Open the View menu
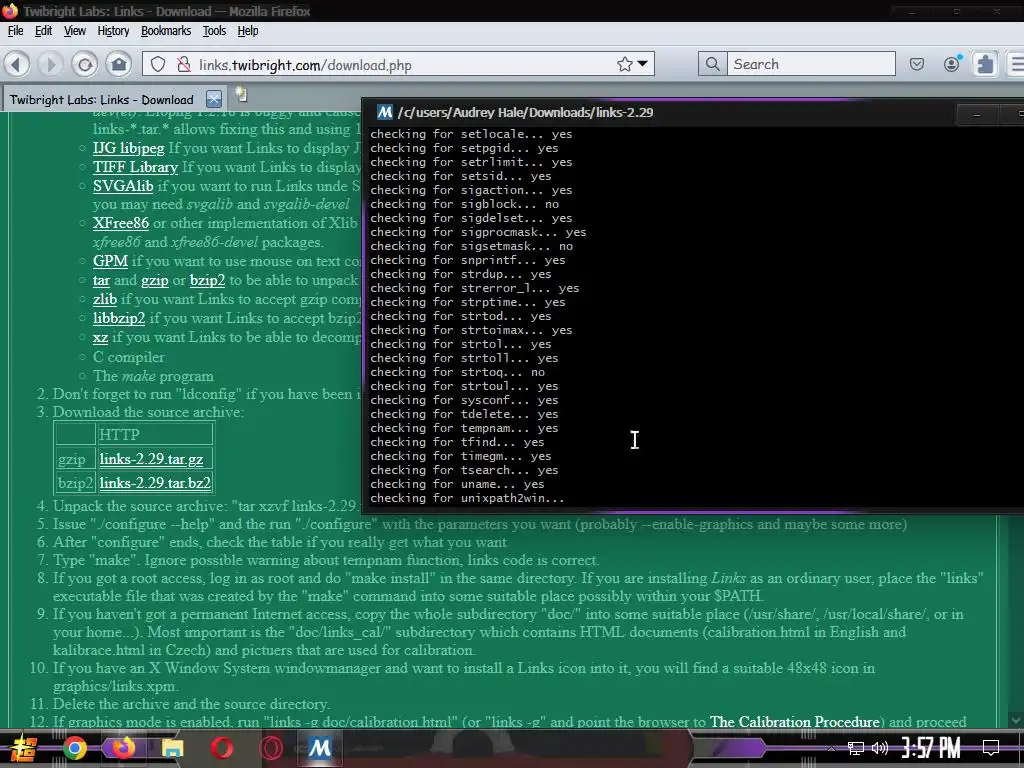 pos(74,31)
